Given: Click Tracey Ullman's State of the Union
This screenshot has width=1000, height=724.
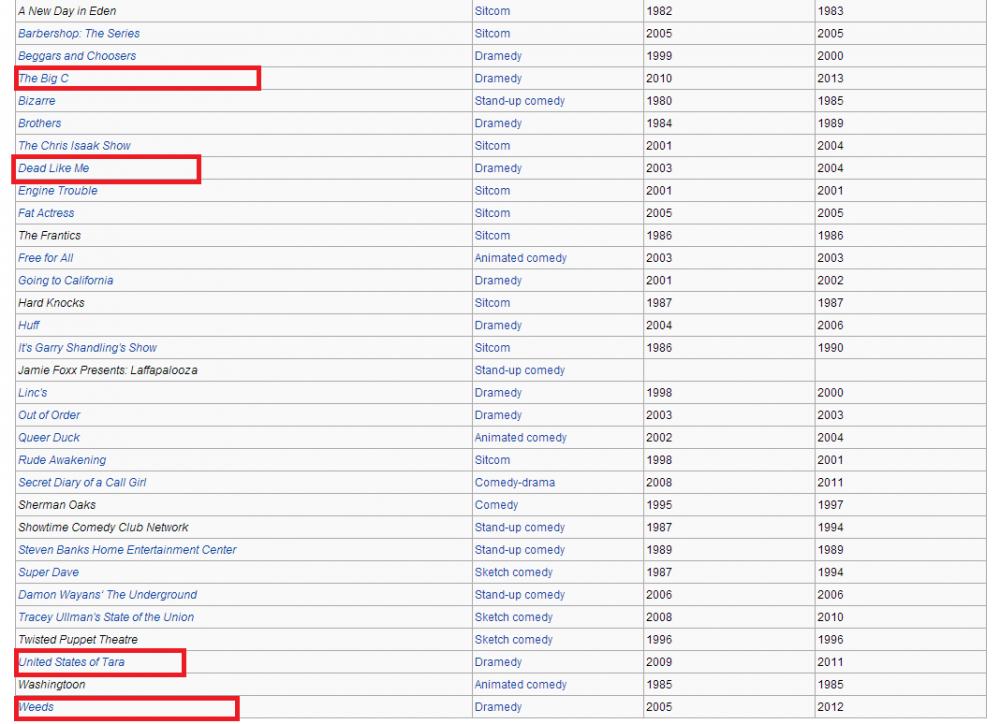Looking at the screenshot, I should 106,617.
